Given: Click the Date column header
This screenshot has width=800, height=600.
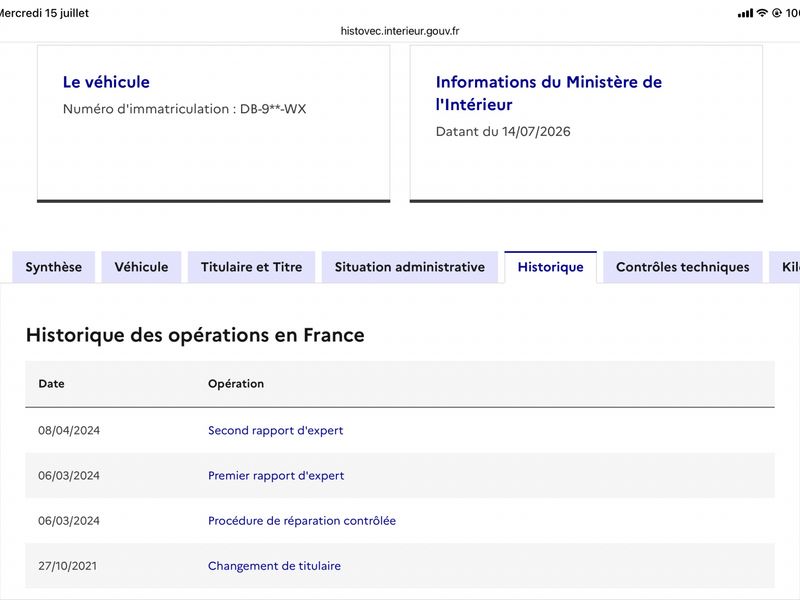Looking at the screenshot, I should pos(52,384).
